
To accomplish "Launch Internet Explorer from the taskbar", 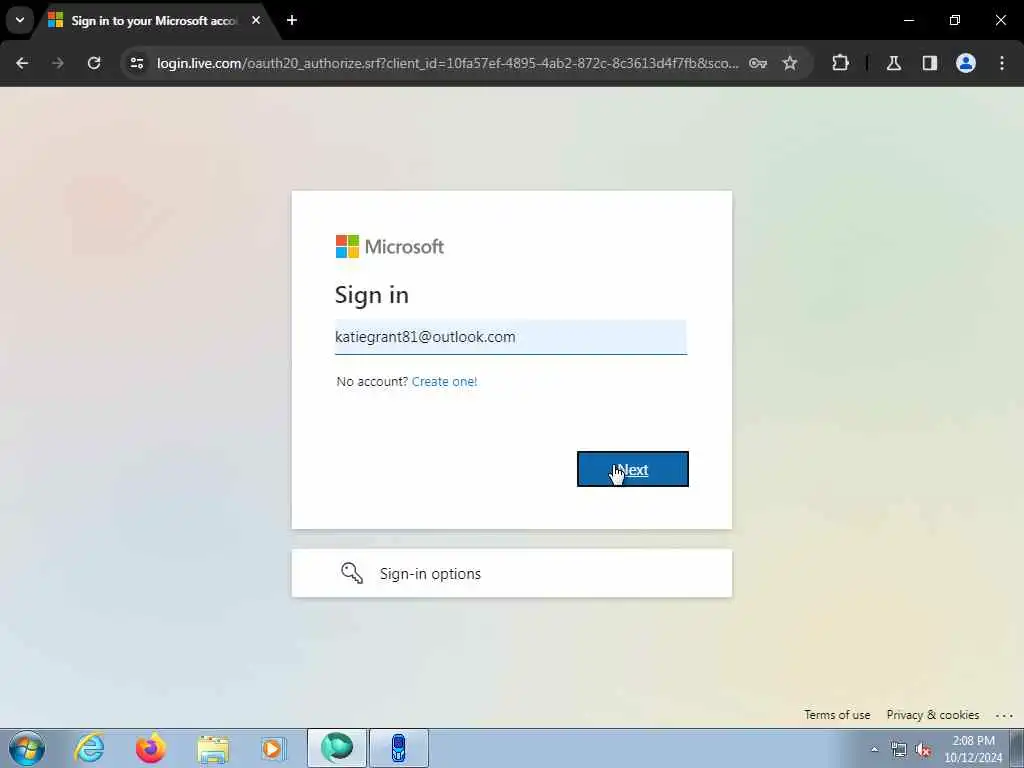I will click(x=89, y=748).
